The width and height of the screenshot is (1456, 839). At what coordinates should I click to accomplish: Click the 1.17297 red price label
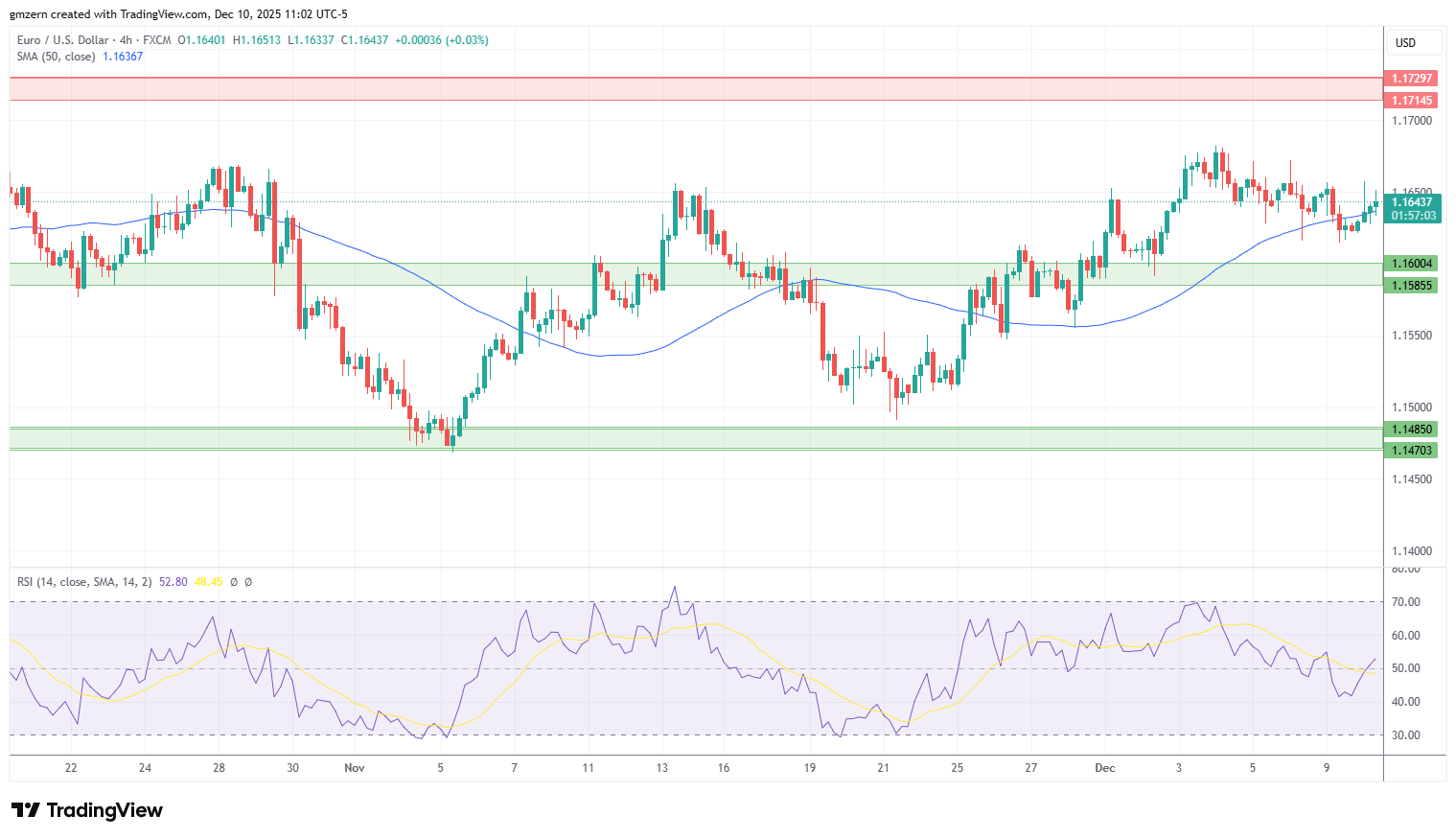tap(1411, 78)
